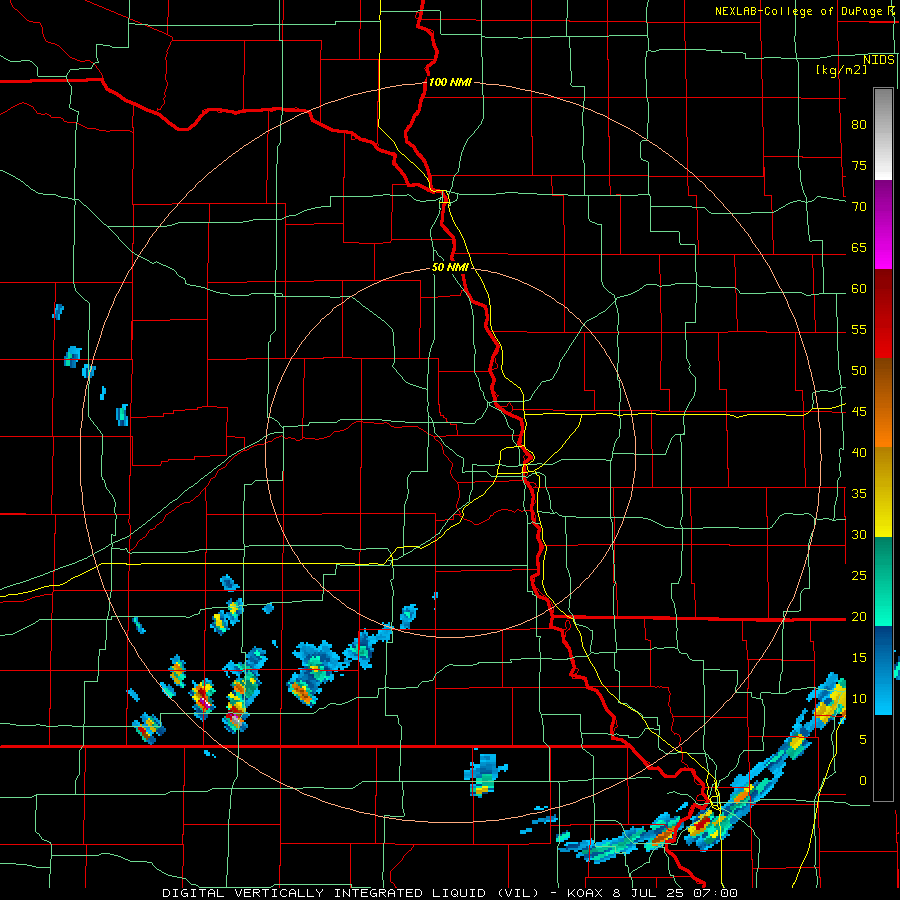
Task: Click the "10" scale value
Action: tap(859, 699)
